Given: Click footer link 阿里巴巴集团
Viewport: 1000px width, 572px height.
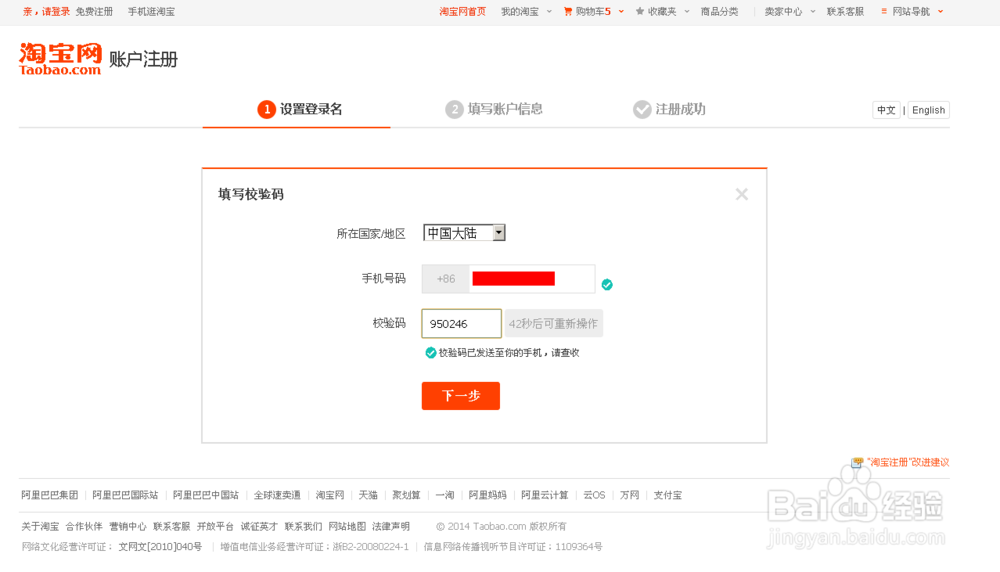Looking at the screenshot, I should [50, 495].
